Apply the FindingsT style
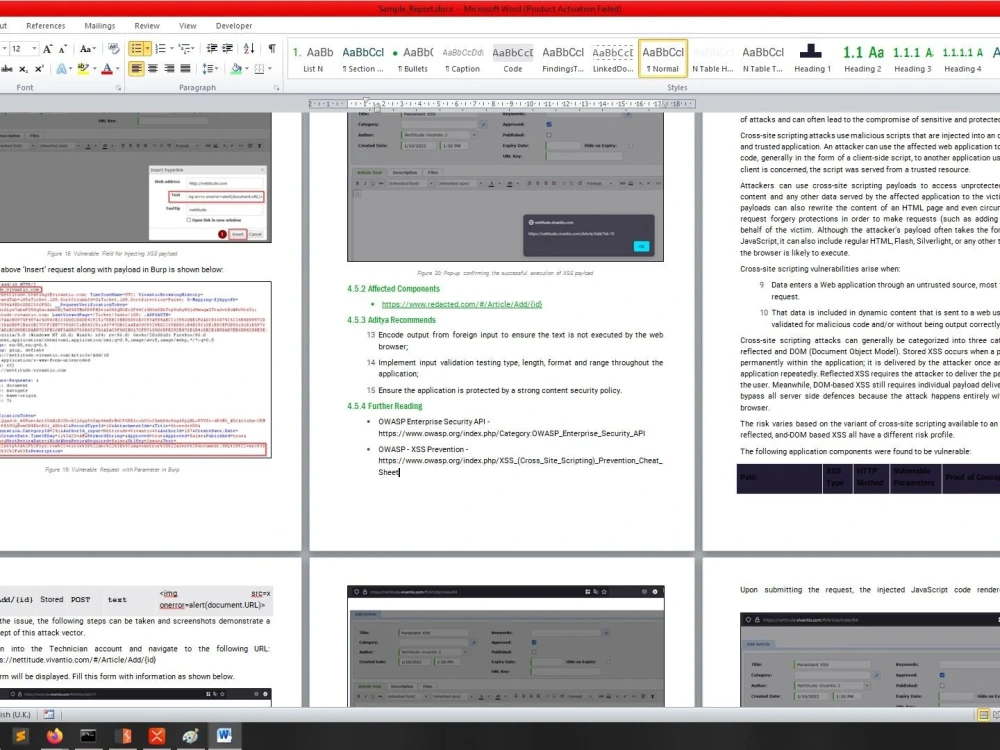This screenshot has width=1000, height=750. (562, 59)
